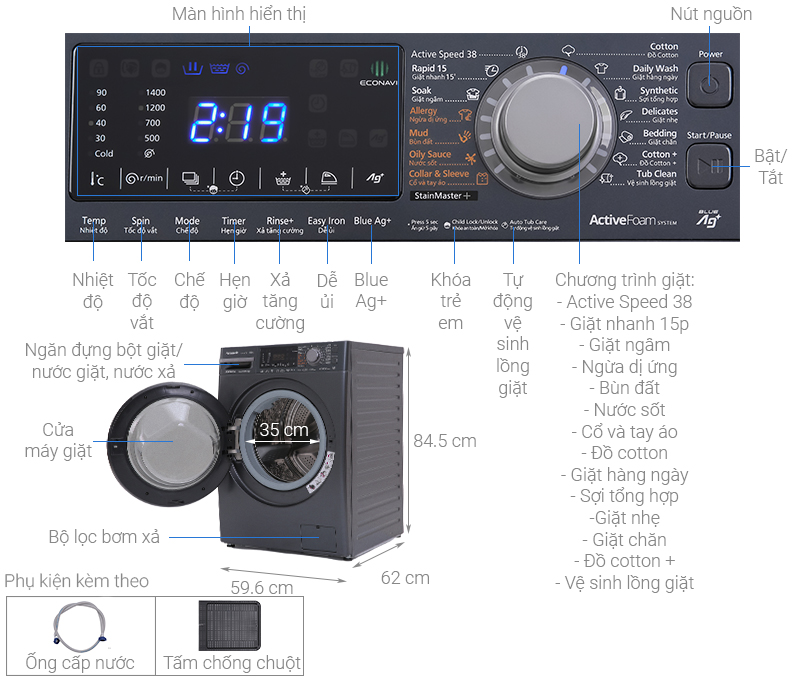Click the 2:19 time display
800x680 pixels.
[239, 124]
